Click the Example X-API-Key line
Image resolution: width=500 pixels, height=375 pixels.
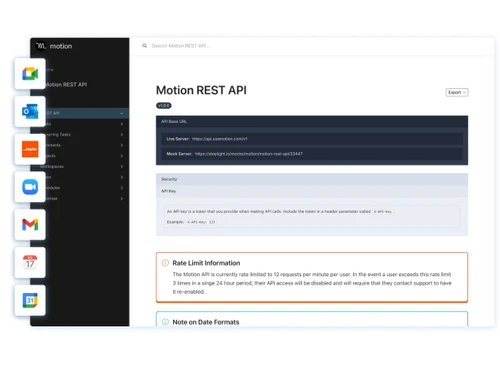pyautogui.click(x=191, y=222)
